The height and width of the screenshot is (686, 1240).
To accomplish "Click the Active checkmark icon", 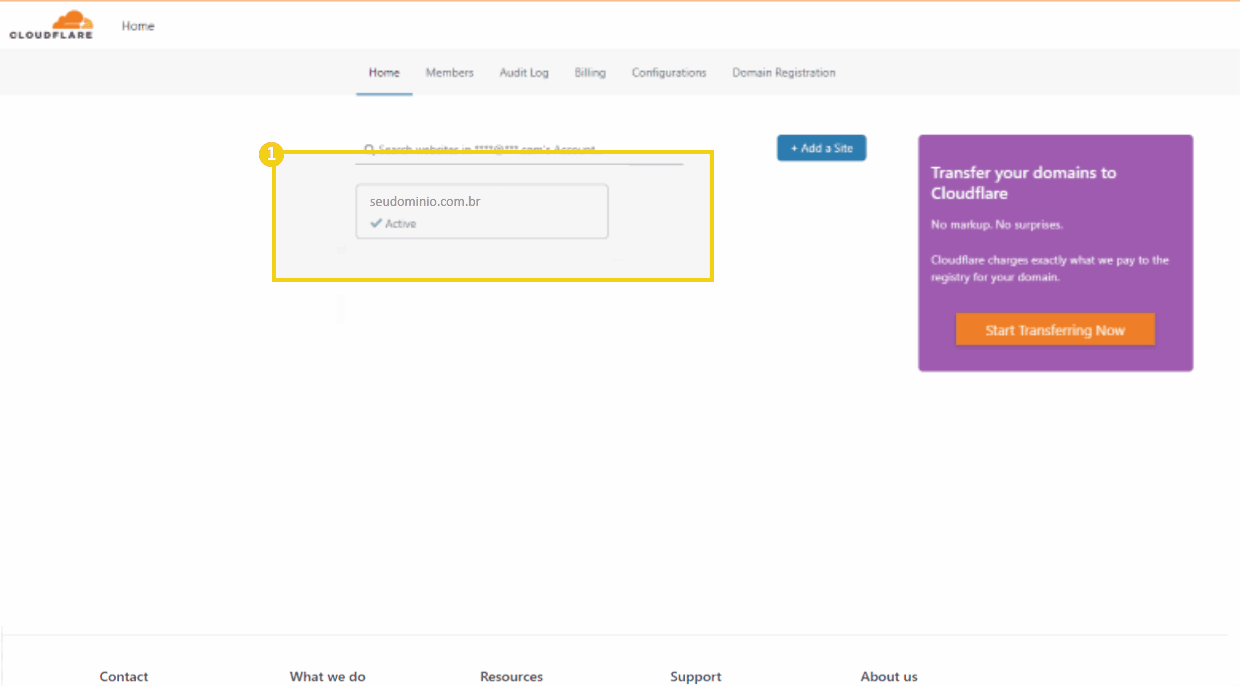I will (376, 223).
